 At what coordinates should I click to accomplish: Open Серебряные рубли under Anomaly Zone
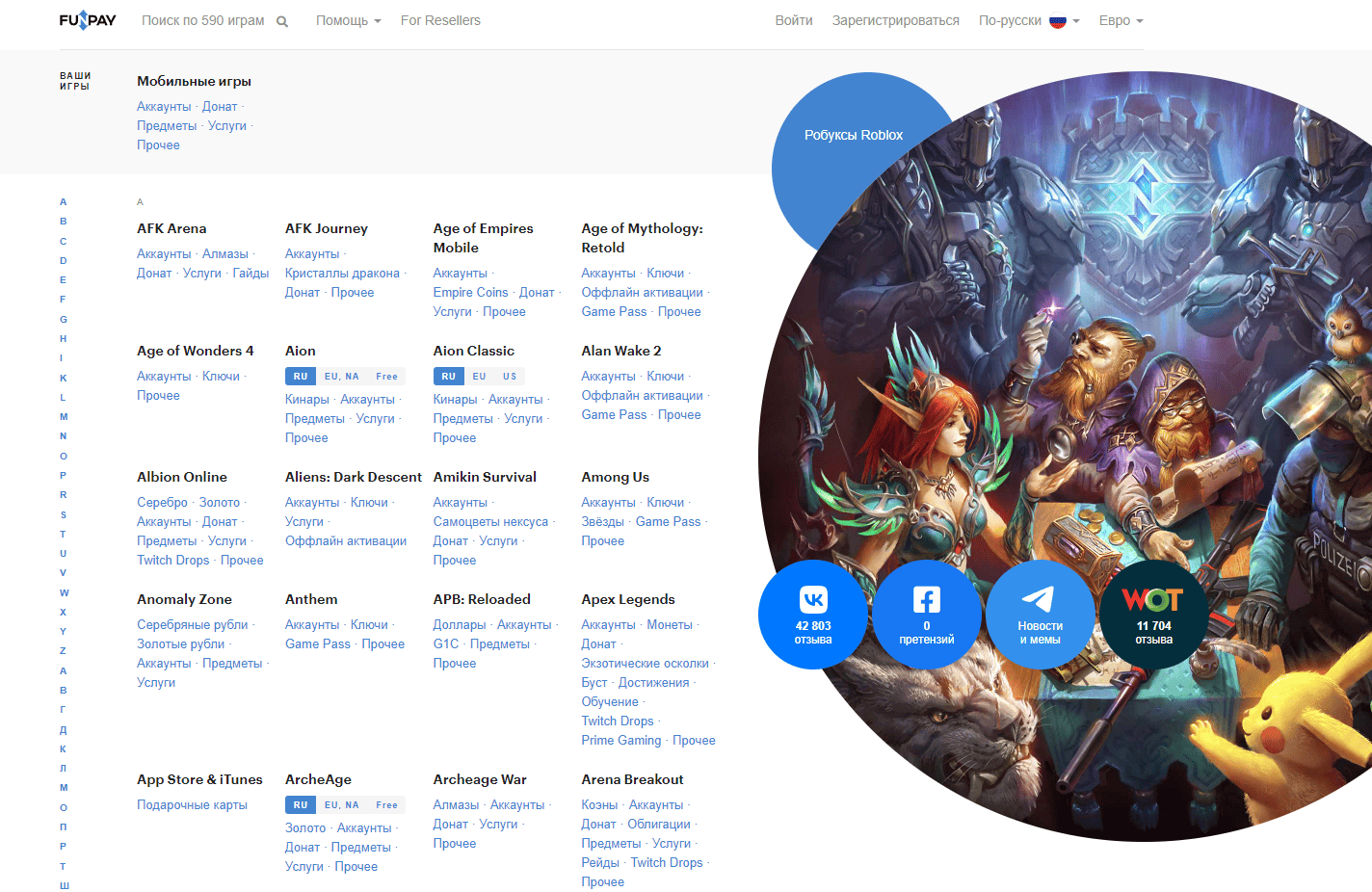pos(193,625)
